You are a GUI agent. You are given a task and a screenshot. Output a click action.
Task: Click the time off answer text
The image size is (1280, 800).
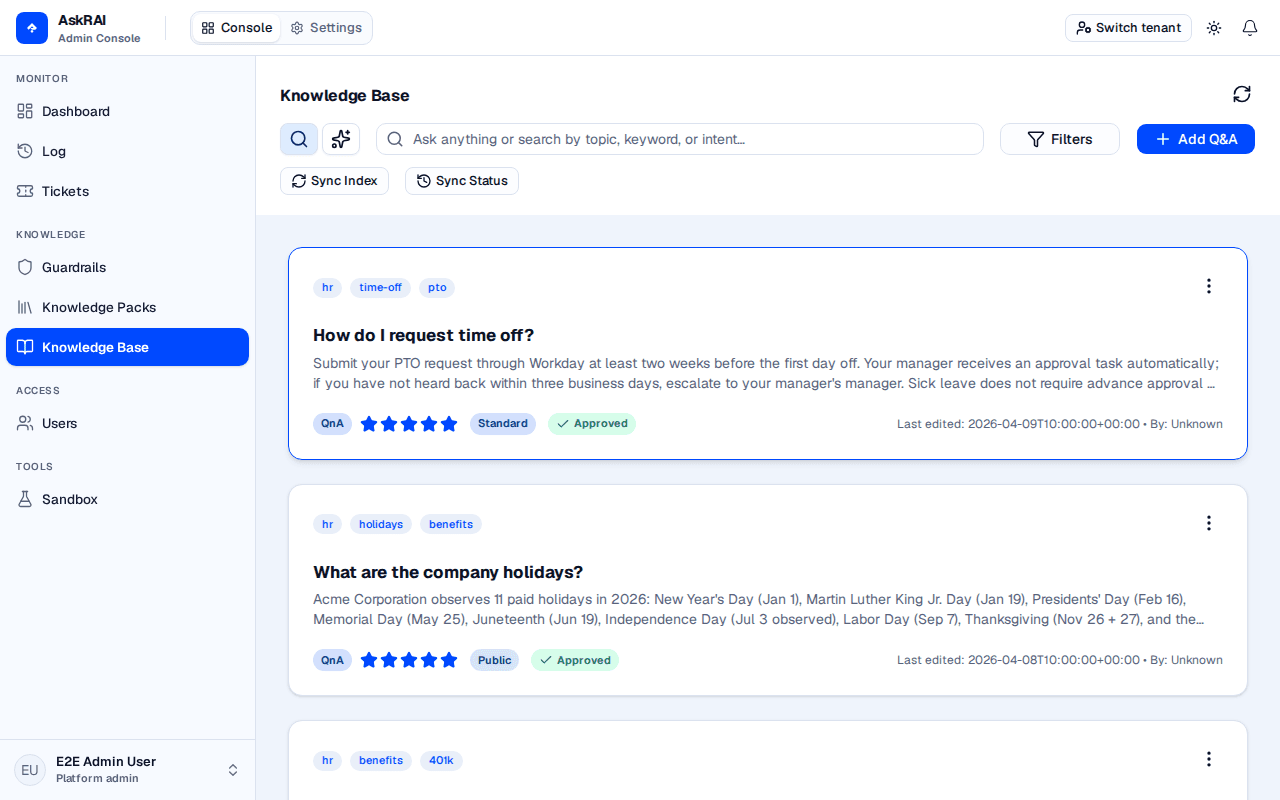[x=766, y=373]
